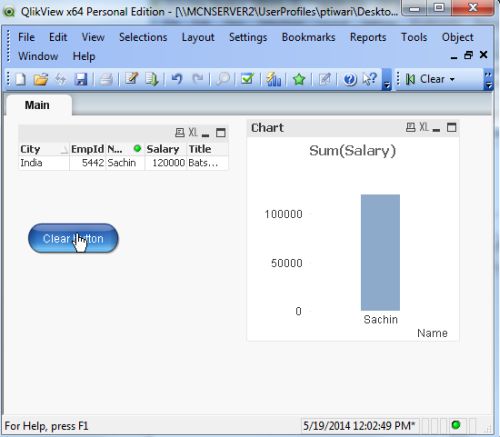The image size is (500, 437).
Task: Select the EmpId column header
Action: click(x=87, y=149)
